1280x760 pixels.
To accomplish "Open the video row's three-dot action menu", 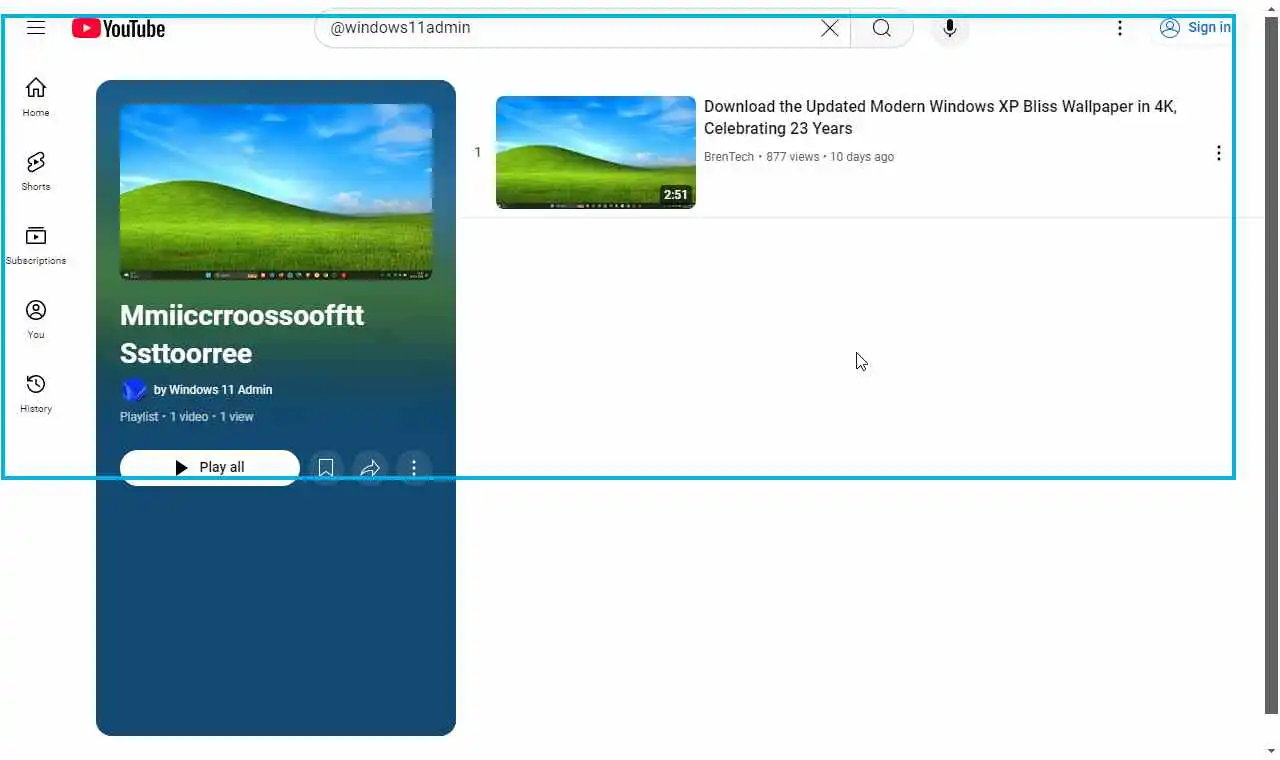I will [x=1218, y=153].
